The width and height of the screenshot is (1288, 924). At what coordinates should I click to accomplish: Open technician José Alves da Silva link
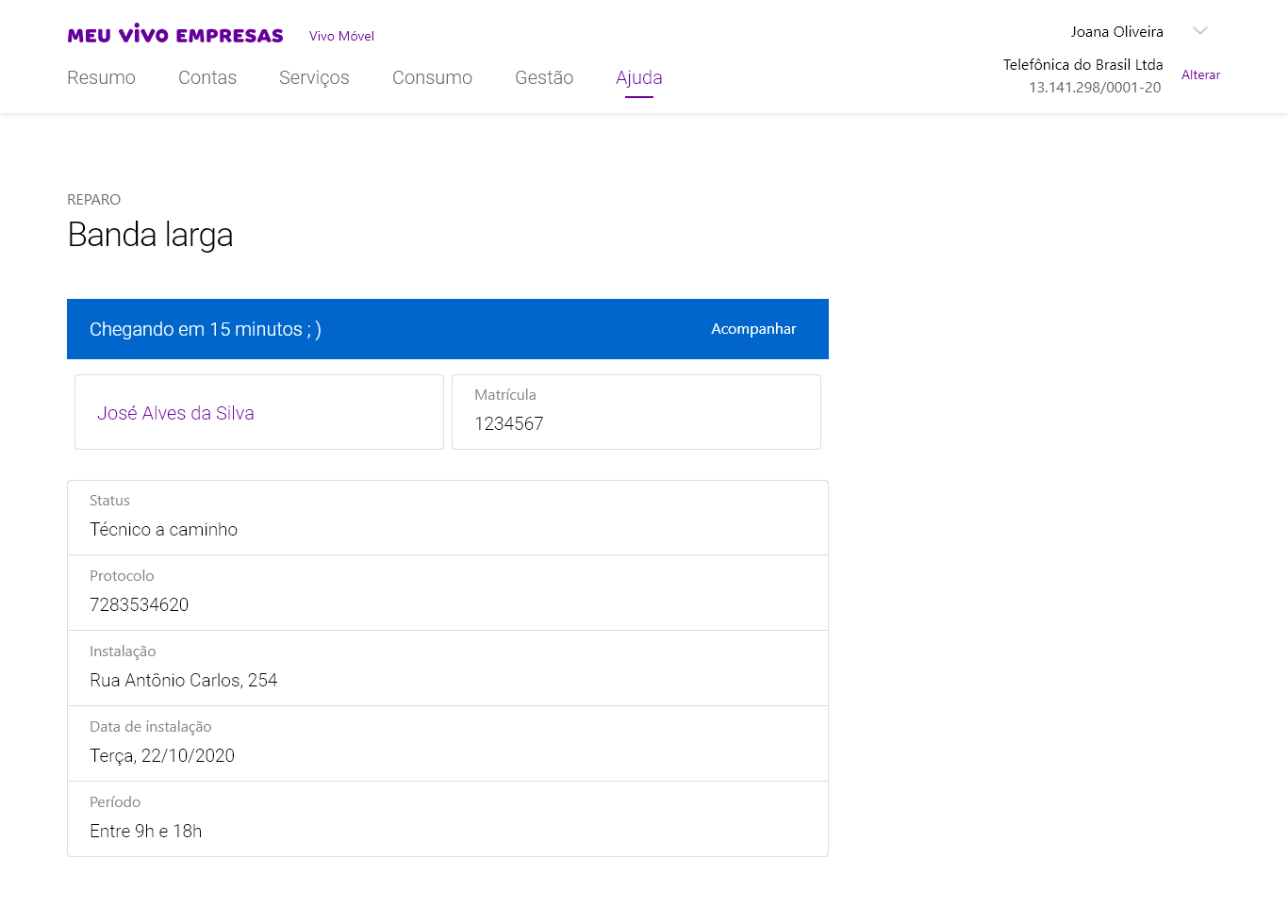(175, 413)
